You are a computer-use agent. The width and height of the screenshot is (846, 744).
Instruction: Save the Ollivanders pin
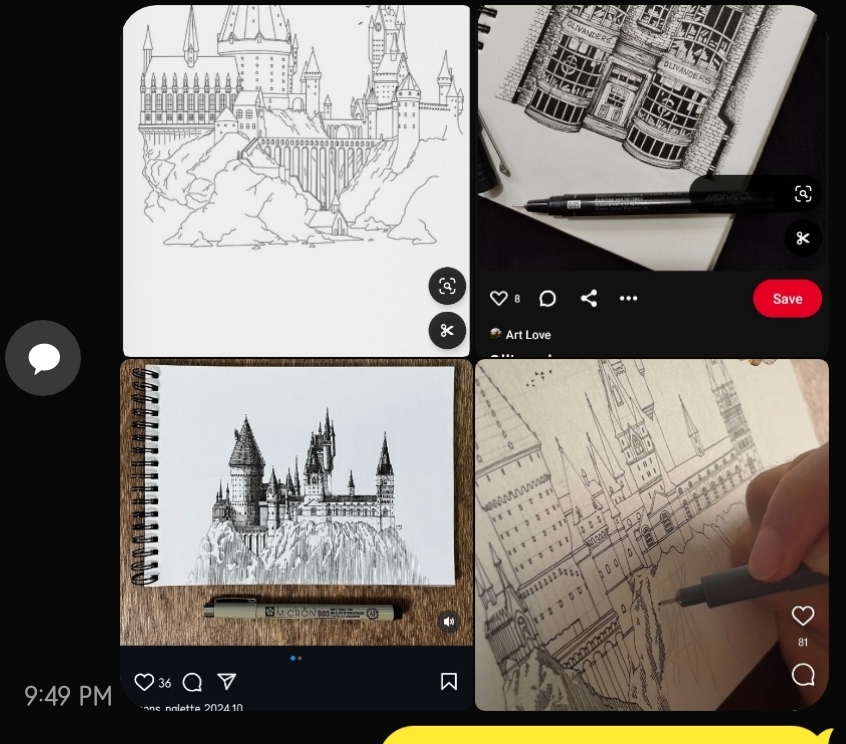pyautogui.click(x=787, y=298)
